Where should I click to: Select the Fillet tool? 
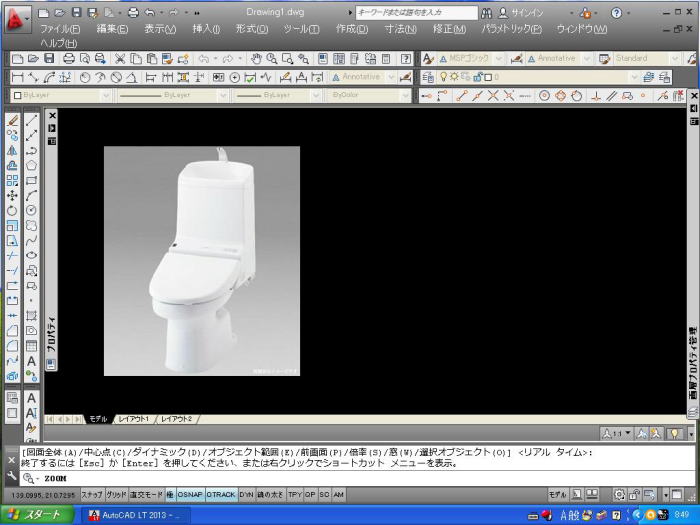[x=12, y=346]
